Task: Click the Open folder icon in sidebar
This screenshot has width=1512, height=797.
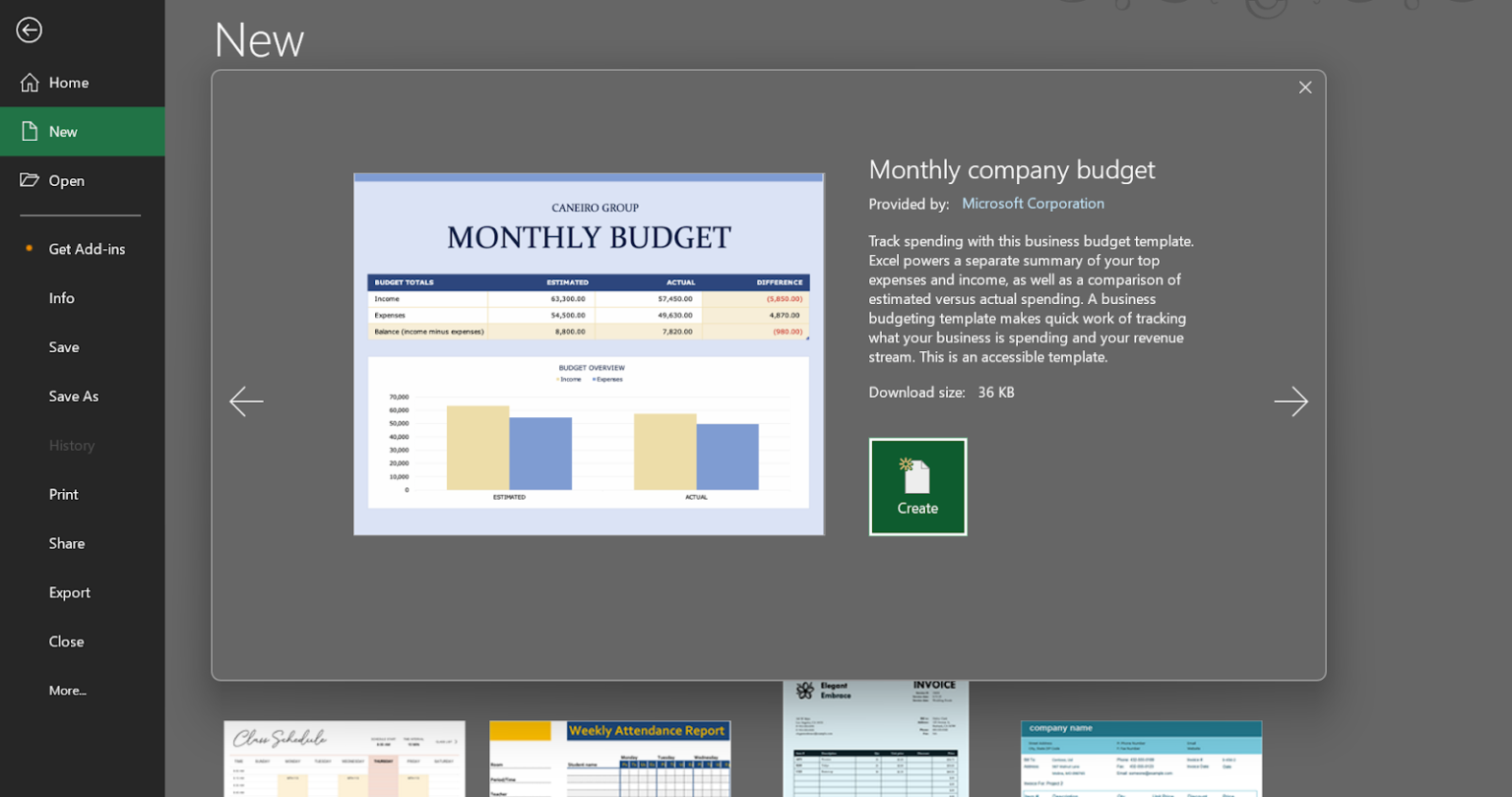Action: click(x=27, y=180)
